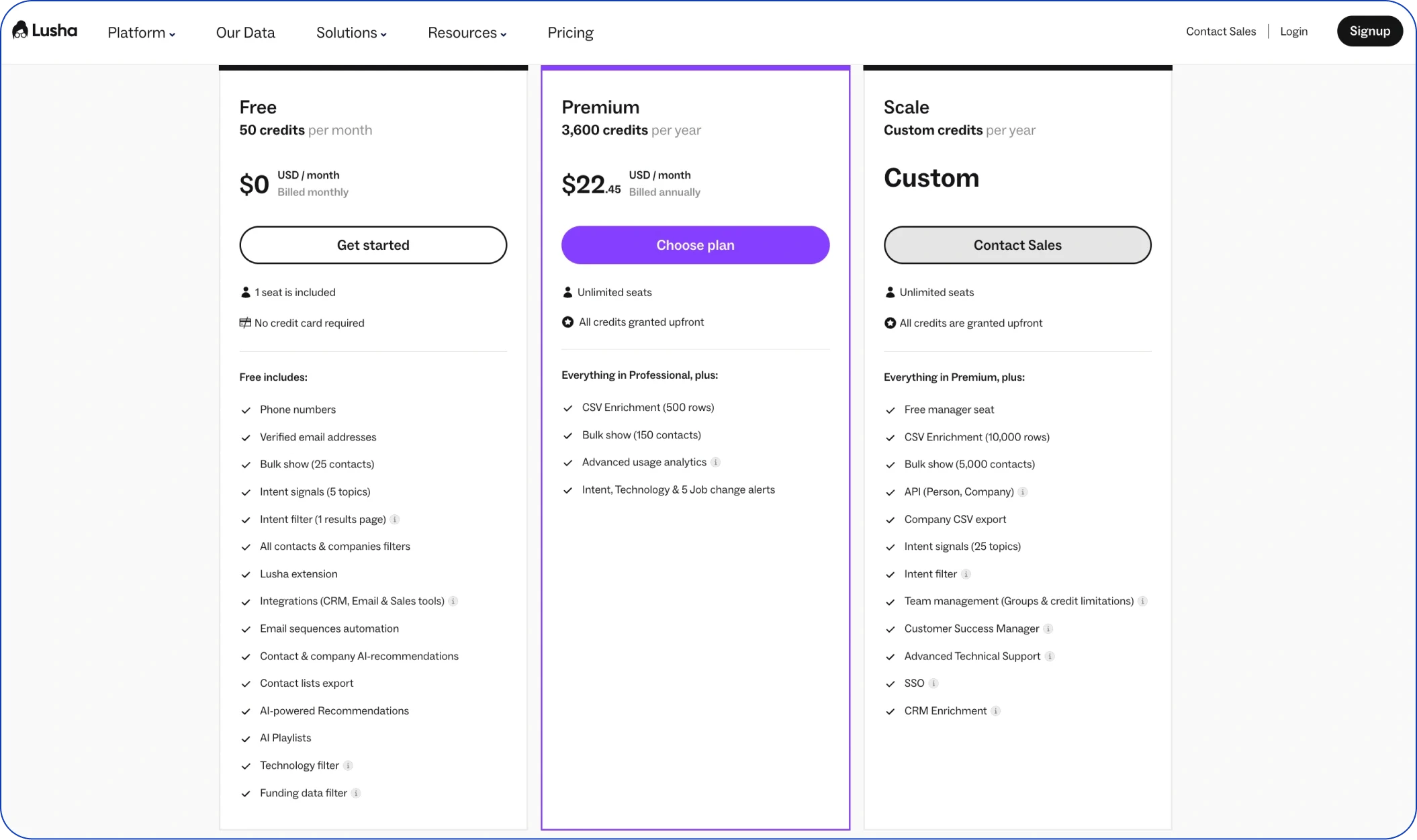Click the Premium plan heading

(x=600, y=107)
